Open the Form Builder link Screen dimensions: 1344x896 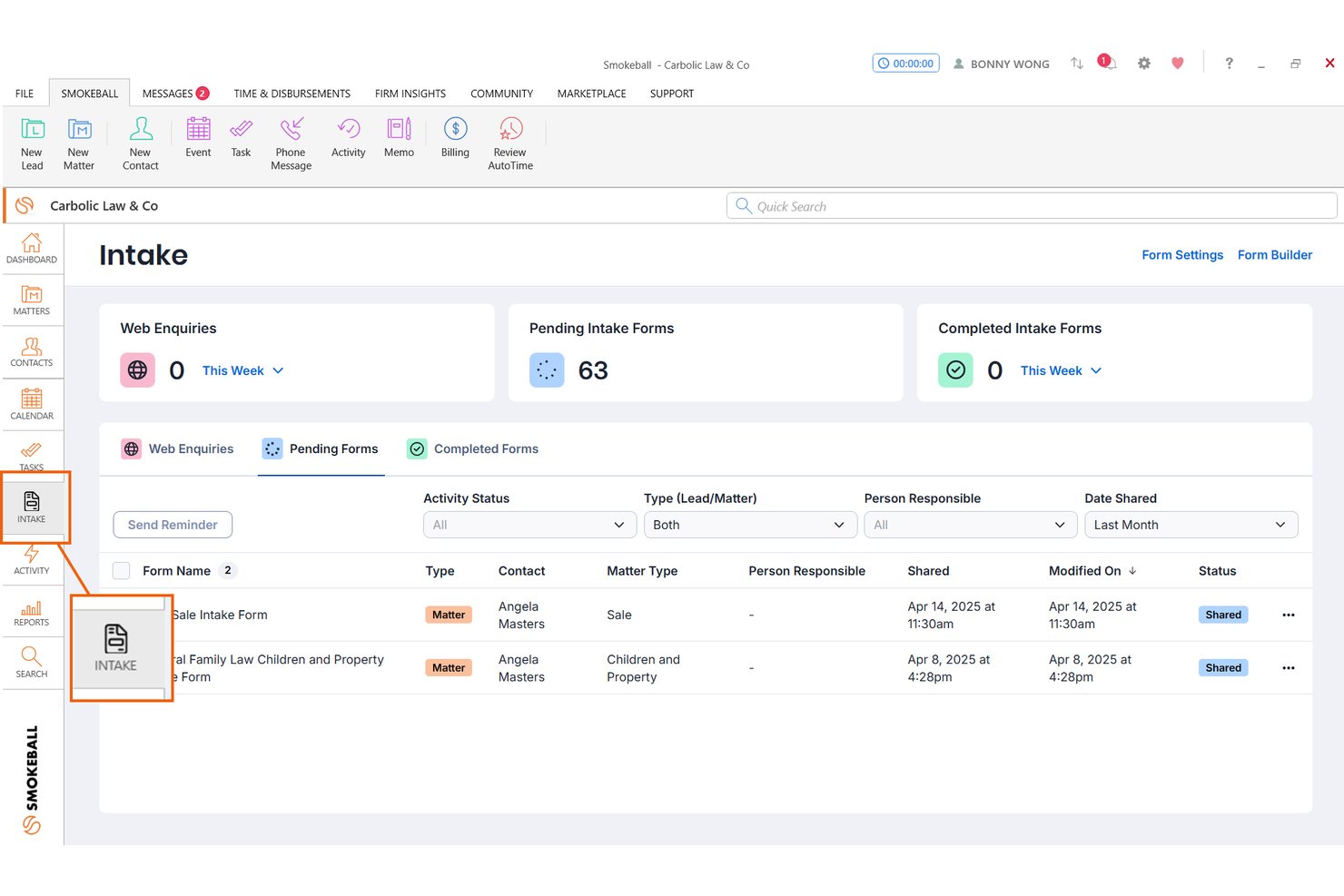click(1274, 255)
